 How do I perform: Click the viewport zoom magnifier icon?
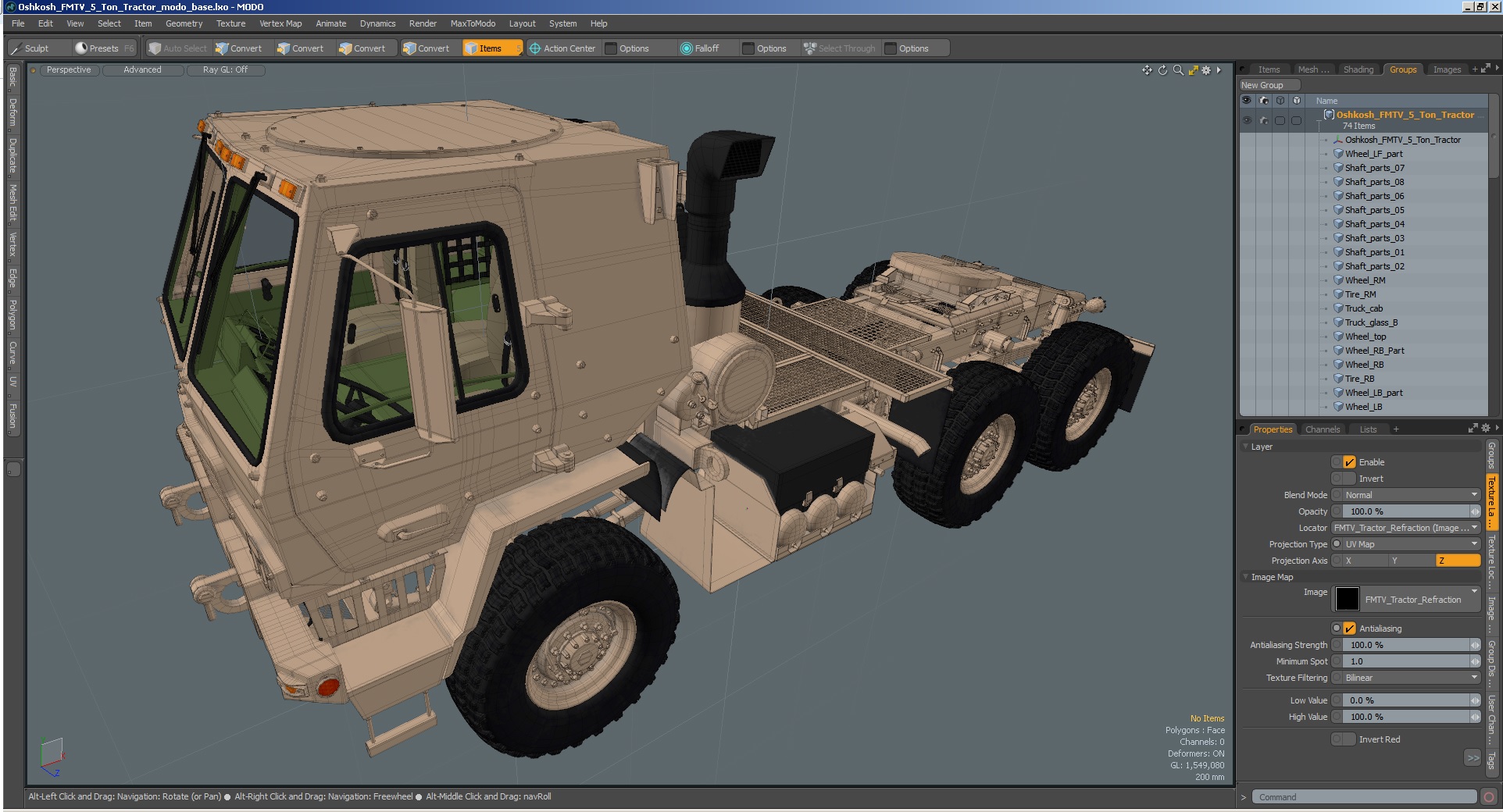click(1178, 70)
